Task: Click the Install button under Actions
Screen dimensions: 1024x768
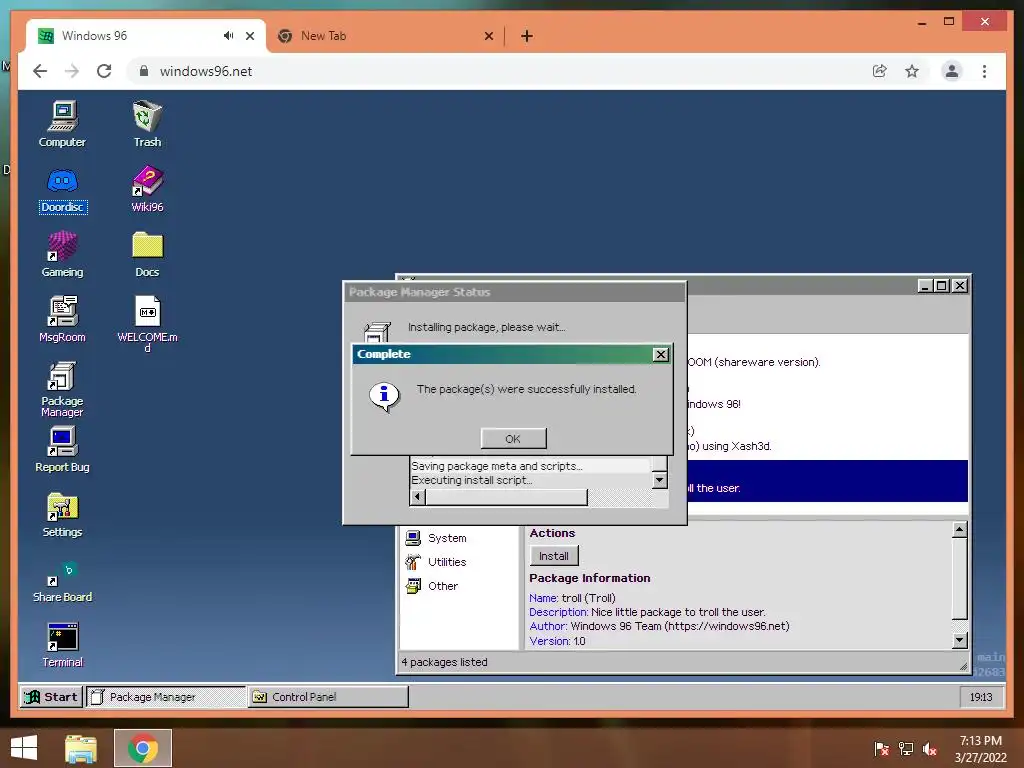Action: click(x=554, y=556)
